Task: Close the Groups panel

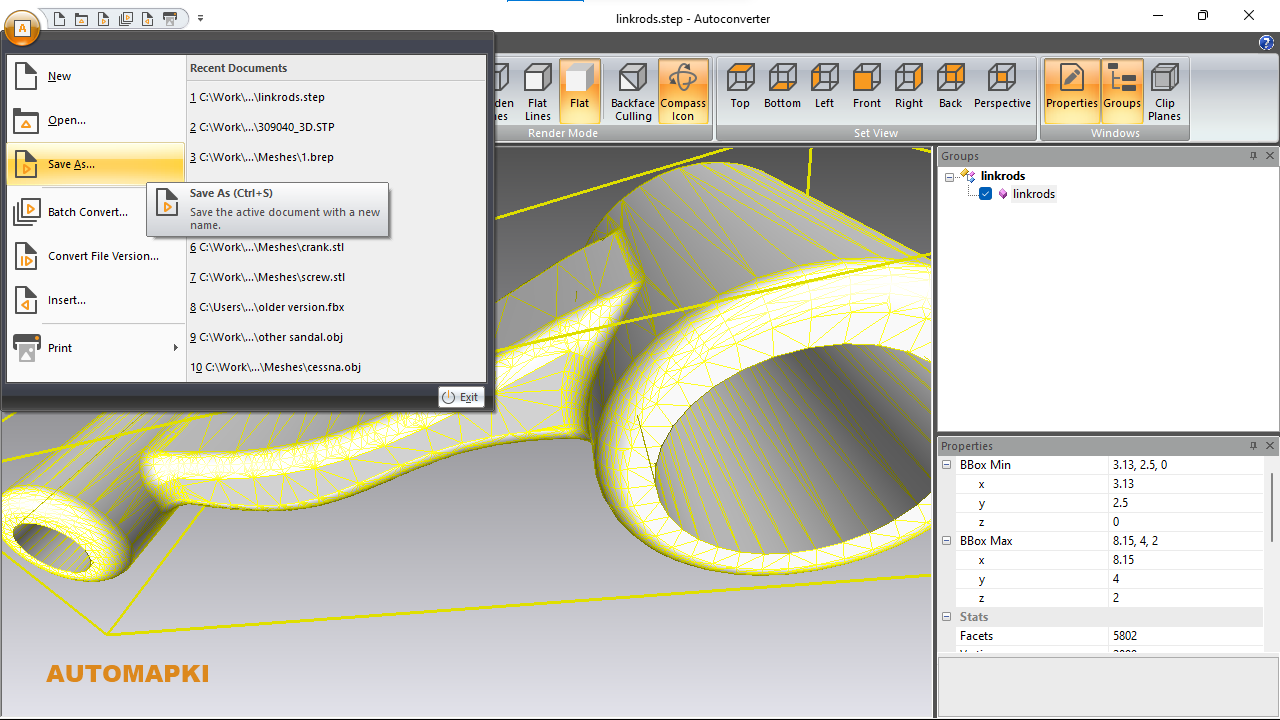Action: [1270, 156]
